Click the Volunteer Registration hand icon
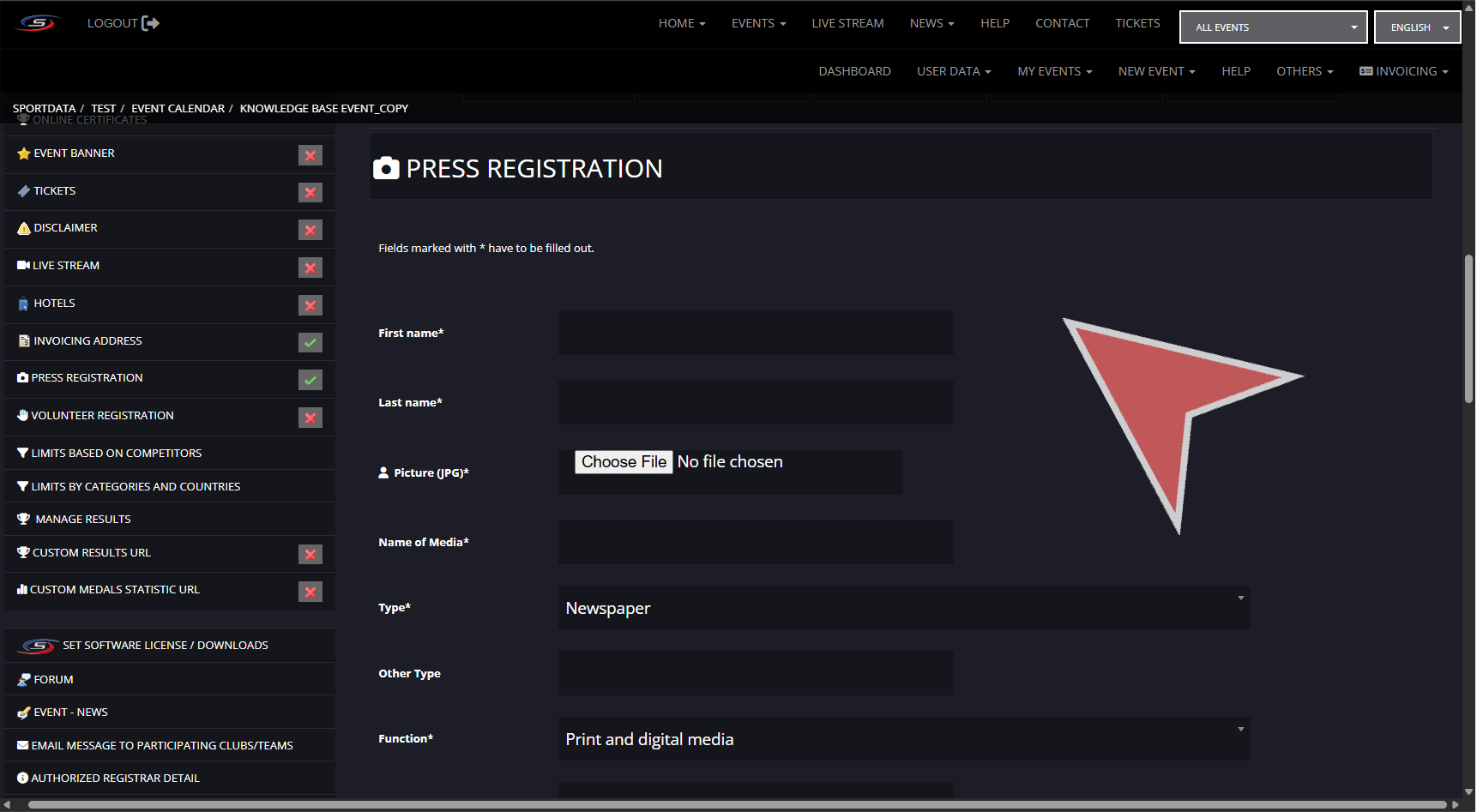Viewport: 1477px width, 812px height. [x=22, y=416]
